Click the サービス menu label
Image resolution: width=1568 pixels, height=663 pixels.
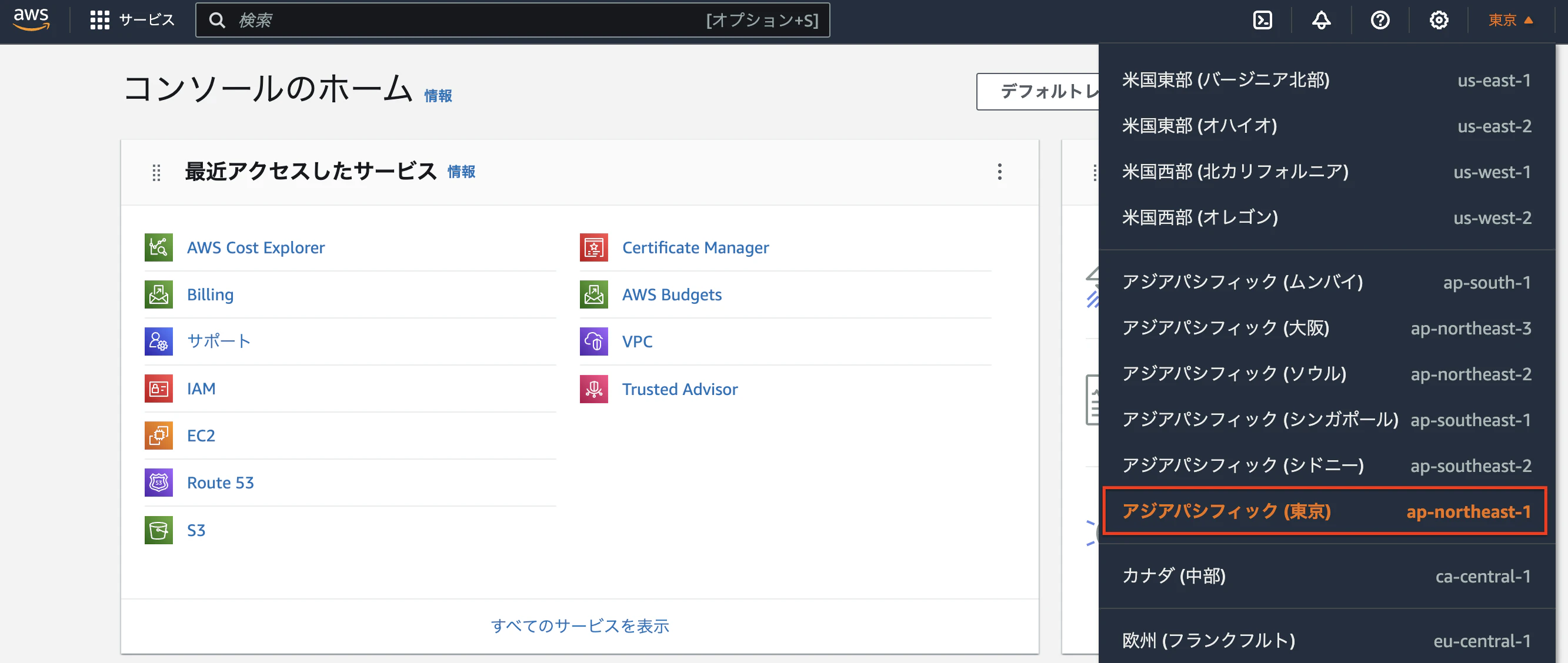pyautogui.click(x=146, y=20)
